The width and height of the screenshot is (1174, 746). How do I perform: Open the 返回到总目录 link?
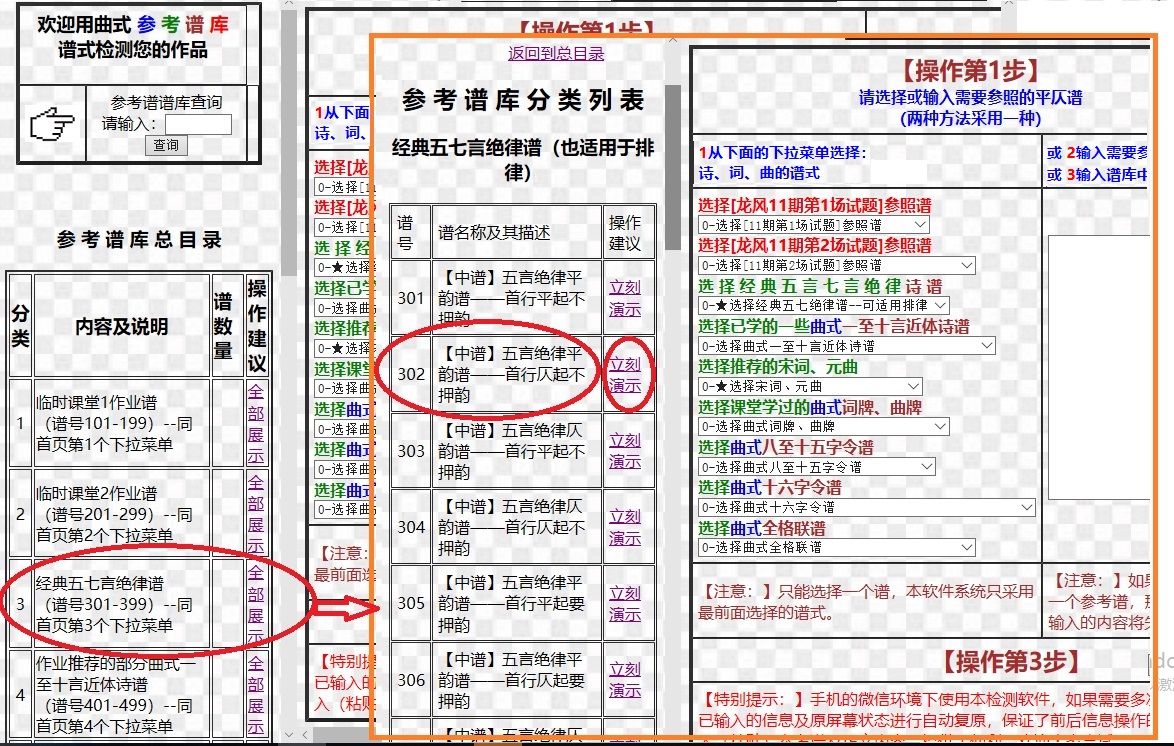[556, 53]
